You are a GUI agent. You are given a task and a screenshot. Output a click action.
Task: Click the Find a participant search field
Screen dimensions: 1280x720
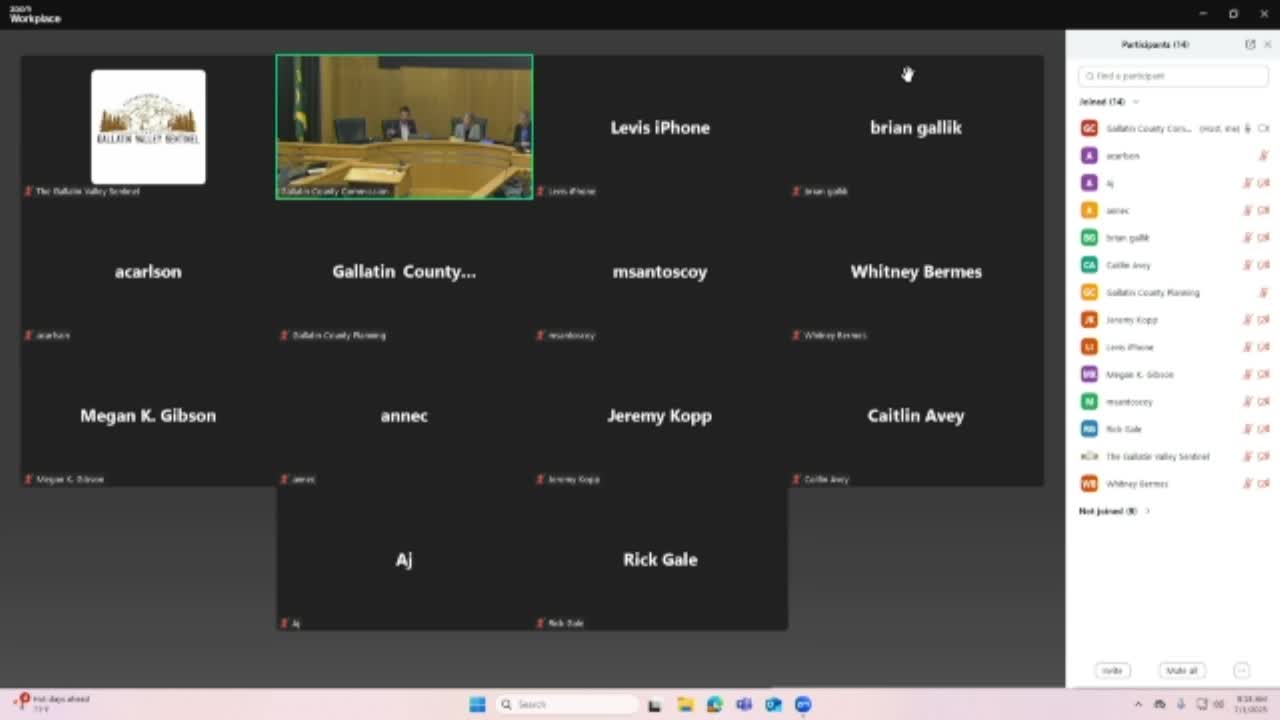pyautogui.click(x=1173, y=76)
